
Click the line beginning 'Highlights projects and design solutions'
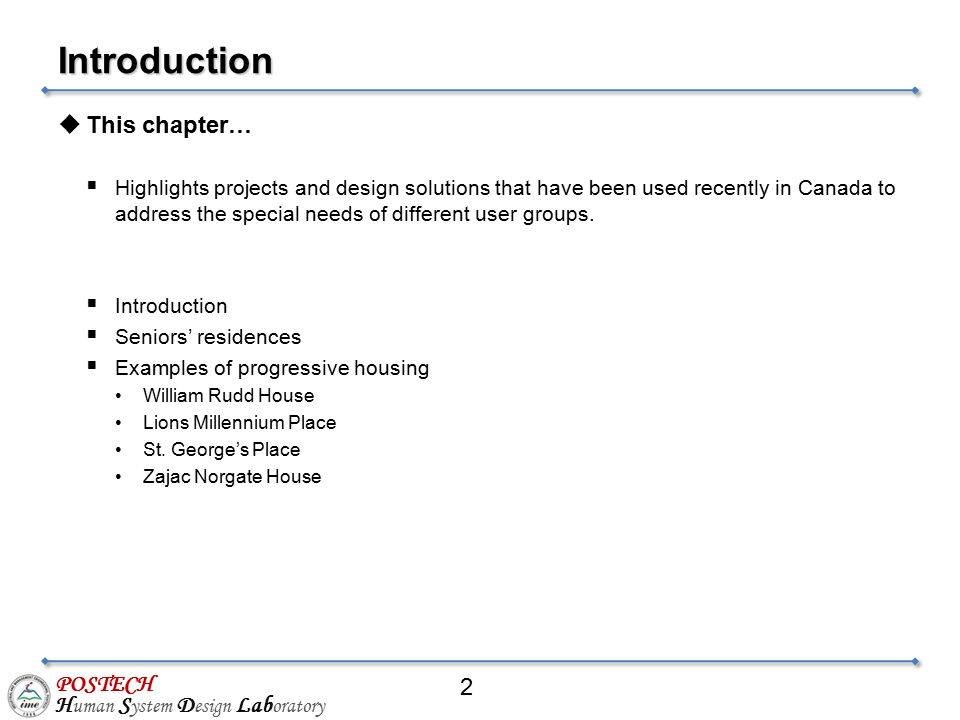point(505,188)
